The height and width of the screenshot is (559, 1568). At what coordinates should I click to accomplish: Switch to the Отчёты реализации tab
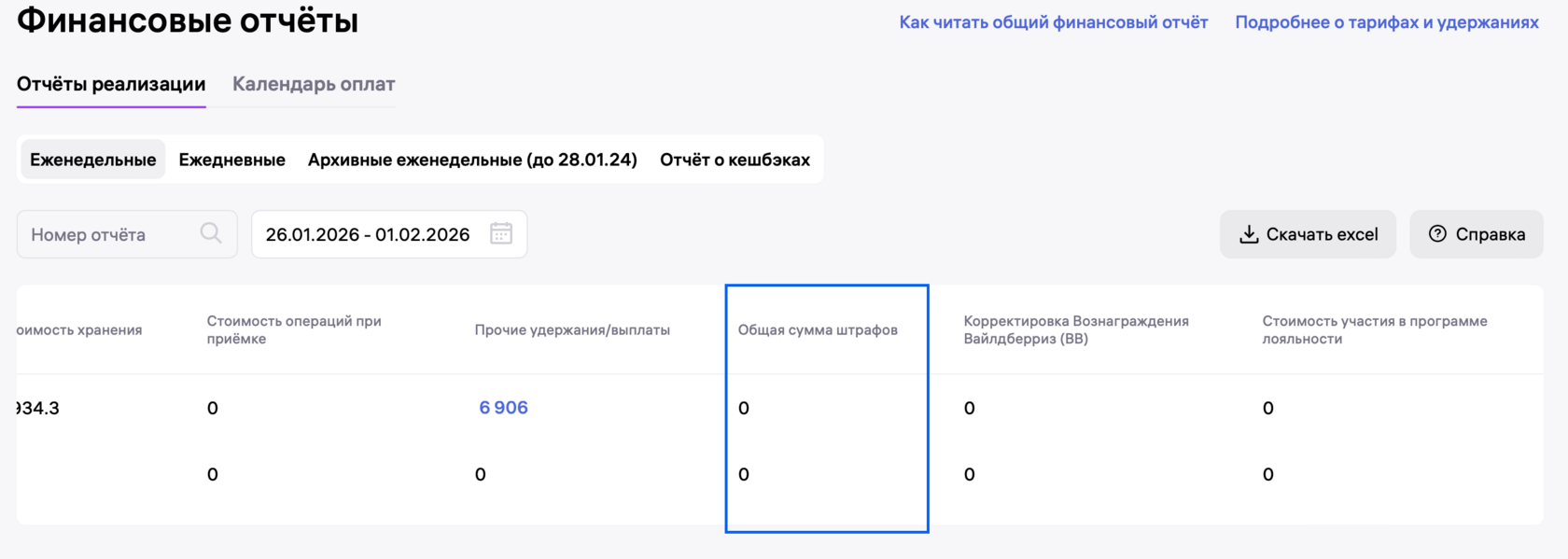pos(111,84)
